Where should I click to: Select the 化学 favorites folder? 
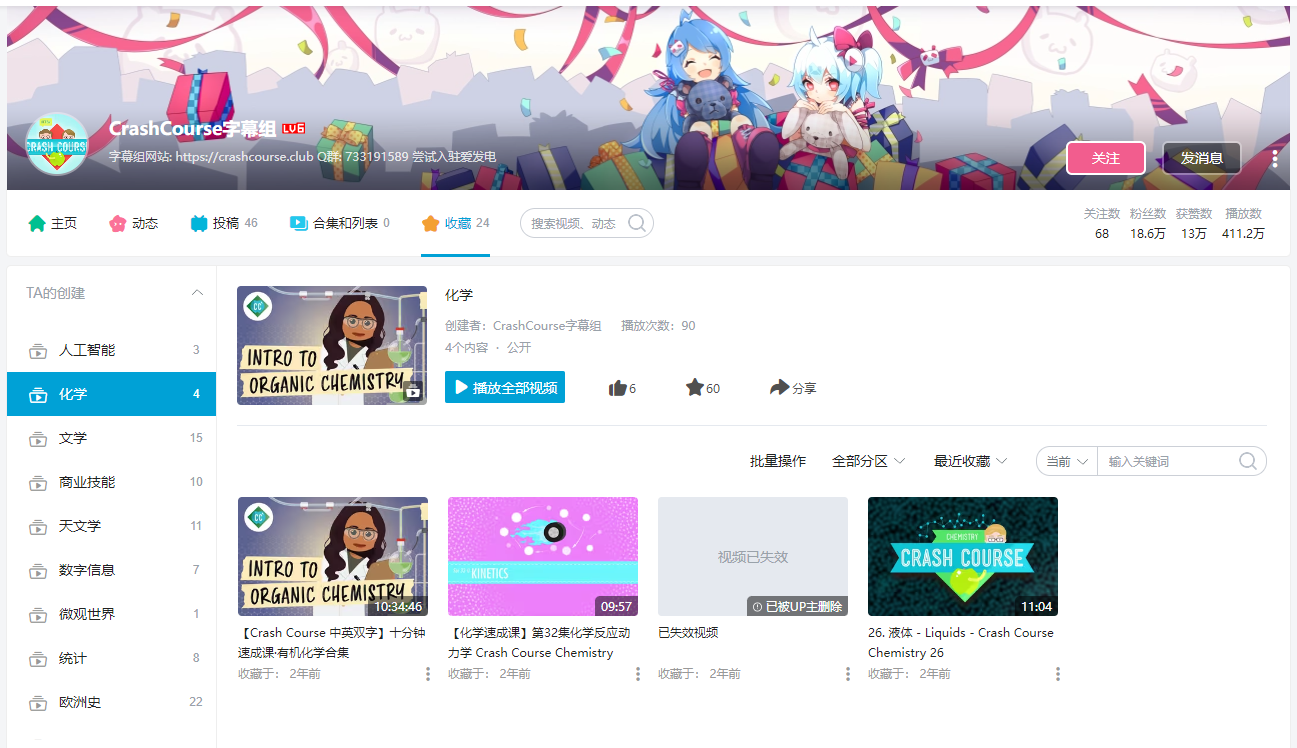coord(111,394)
